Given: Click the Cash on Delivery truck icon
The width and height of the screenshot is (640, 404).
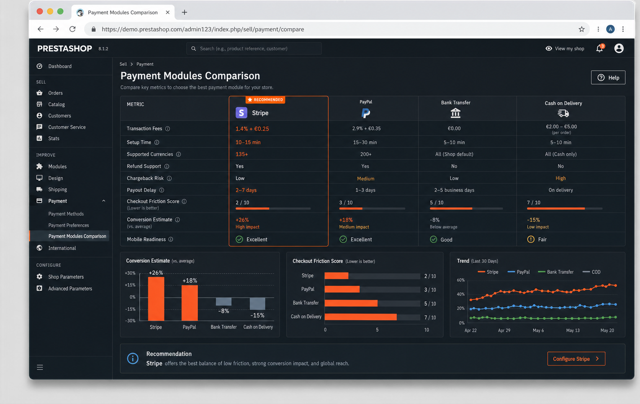Looking at the screenshot, I should coord(563,113).
